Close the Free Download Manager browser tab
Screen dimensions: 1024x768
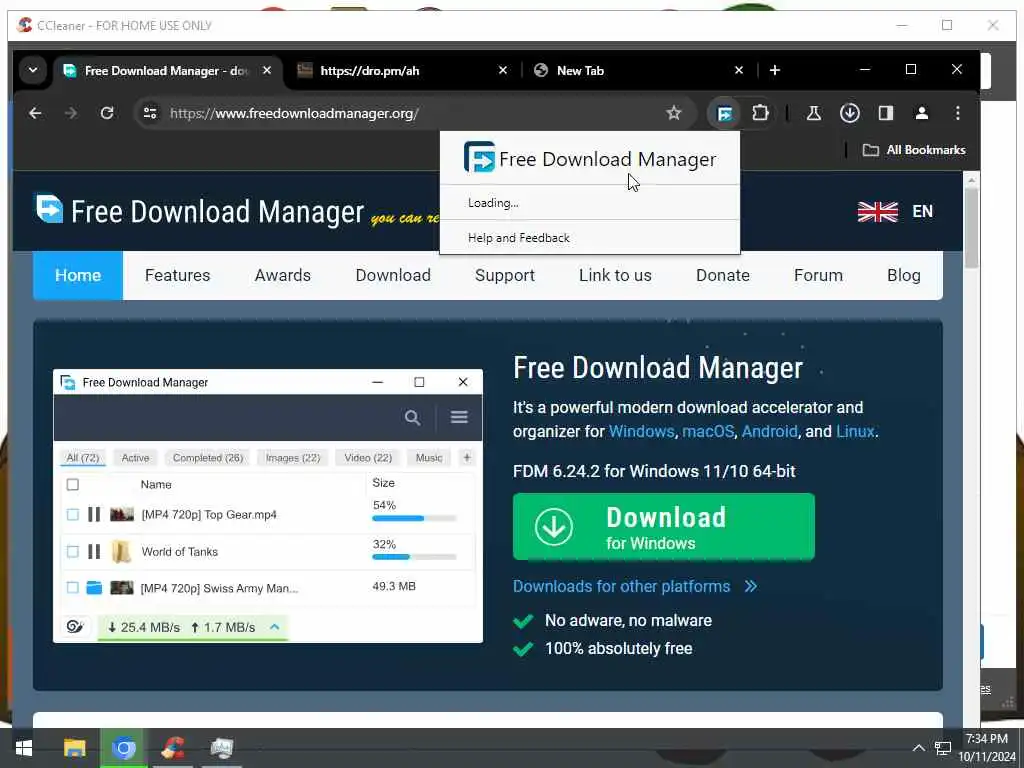[266, 70]
